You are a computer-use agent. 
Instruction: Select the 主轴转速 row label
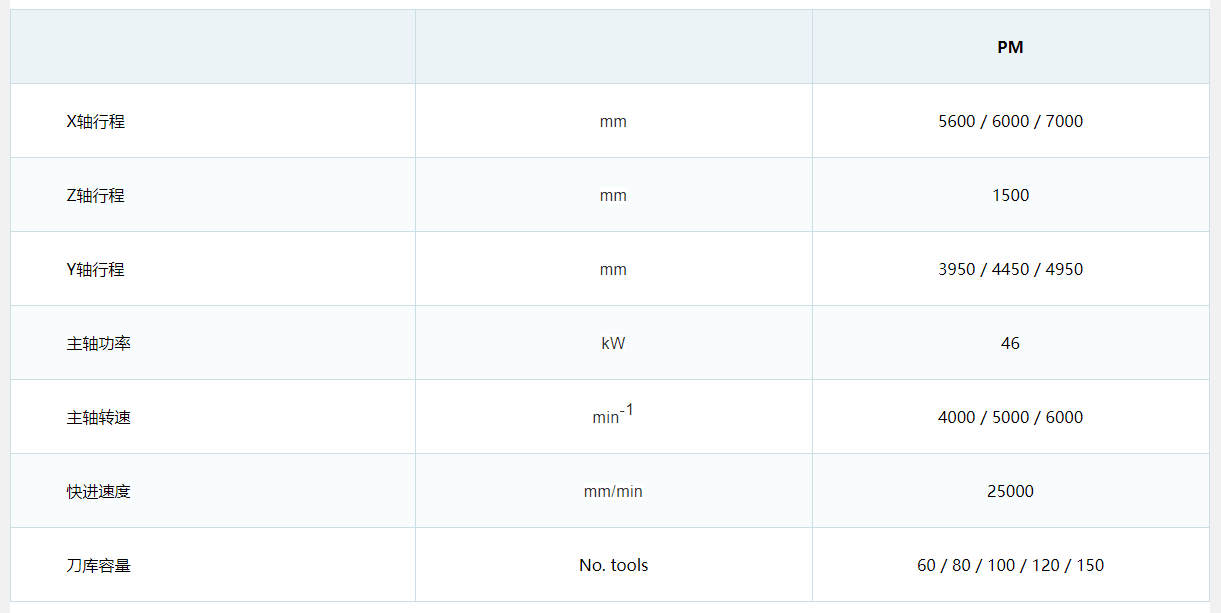coord(99,417)
